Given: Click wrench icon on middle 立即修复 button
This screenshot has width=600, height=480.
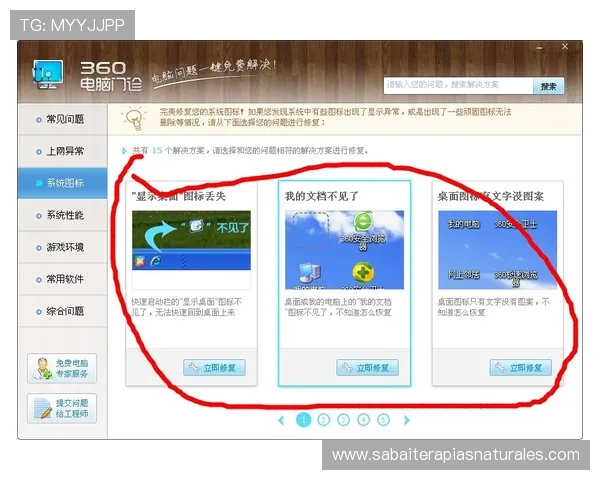Looking at the screenshot, I should [x=347, y=368].
